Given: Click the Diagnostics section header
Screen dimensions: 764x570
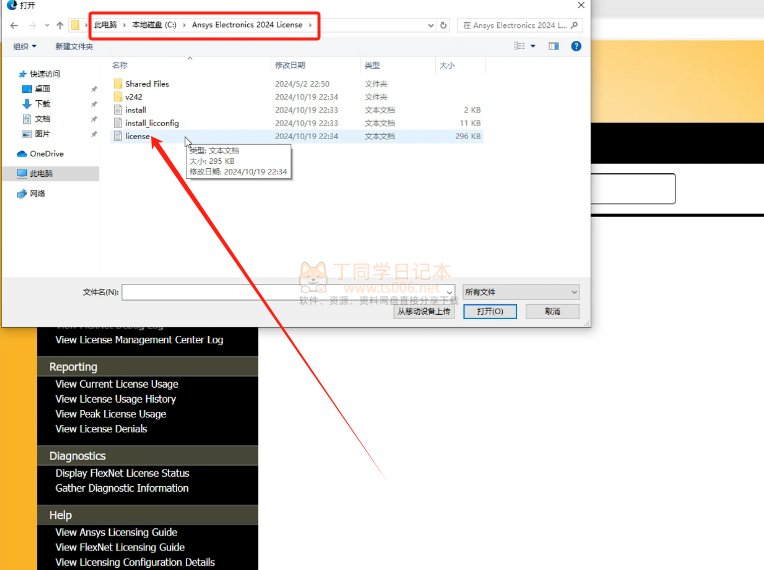Looking at the screenshot, I should pos(147,456).
